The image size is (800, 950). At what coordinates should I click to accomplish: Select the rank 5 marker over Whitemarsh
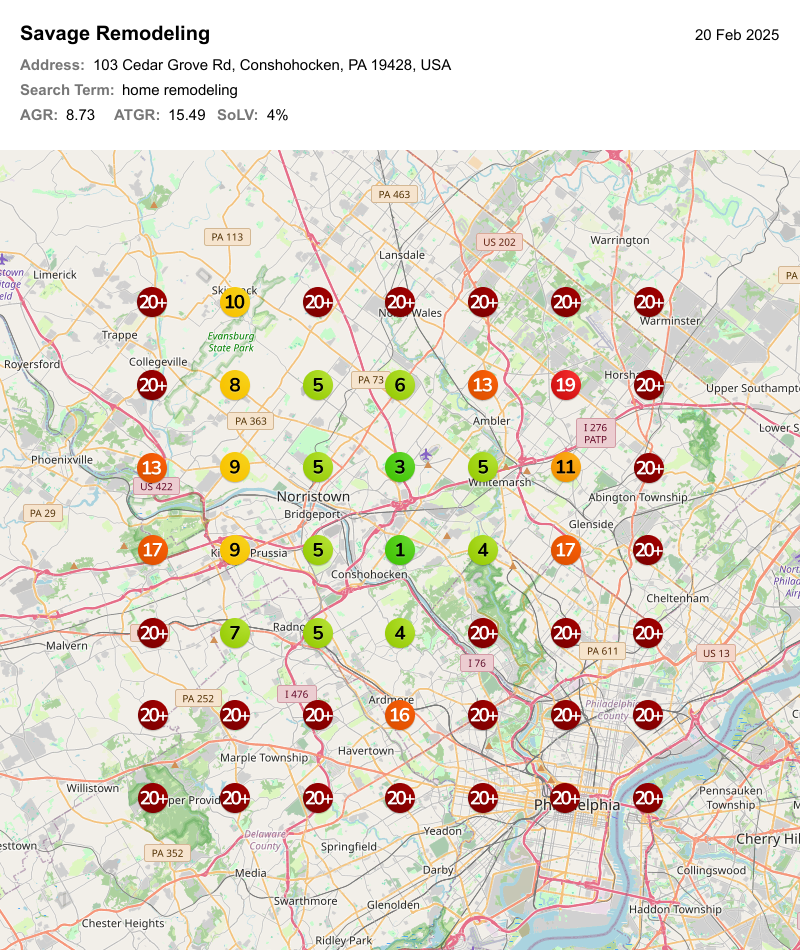tap(482, 467)
